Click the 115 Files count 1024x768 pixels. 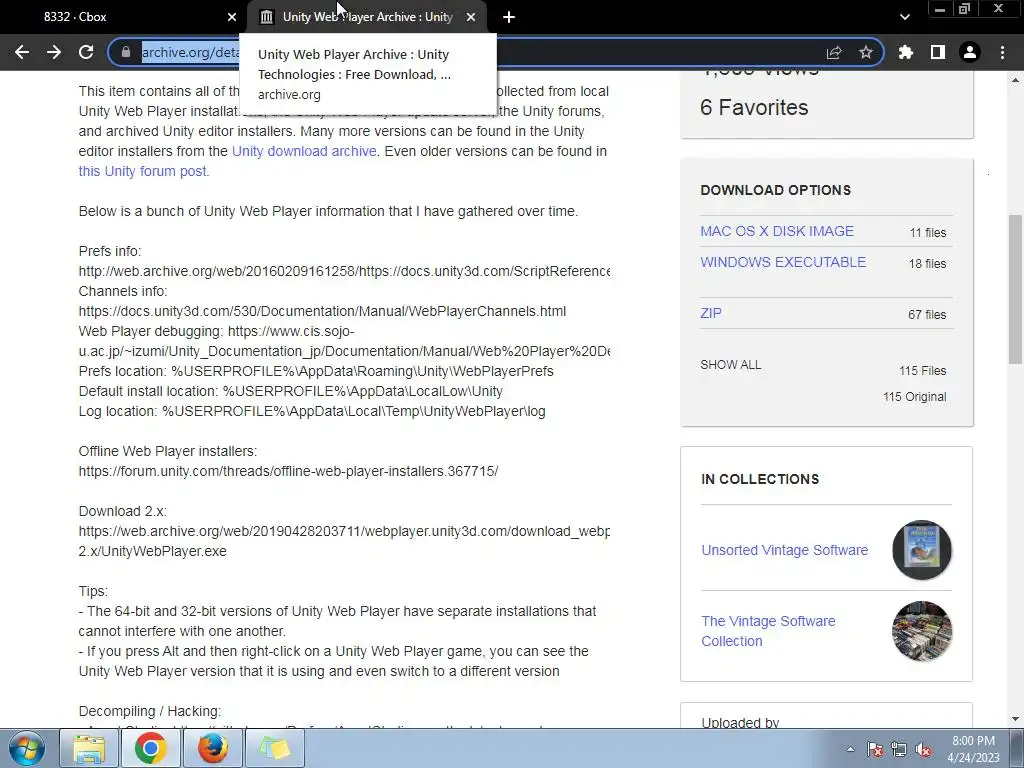[x=922, y=370]
